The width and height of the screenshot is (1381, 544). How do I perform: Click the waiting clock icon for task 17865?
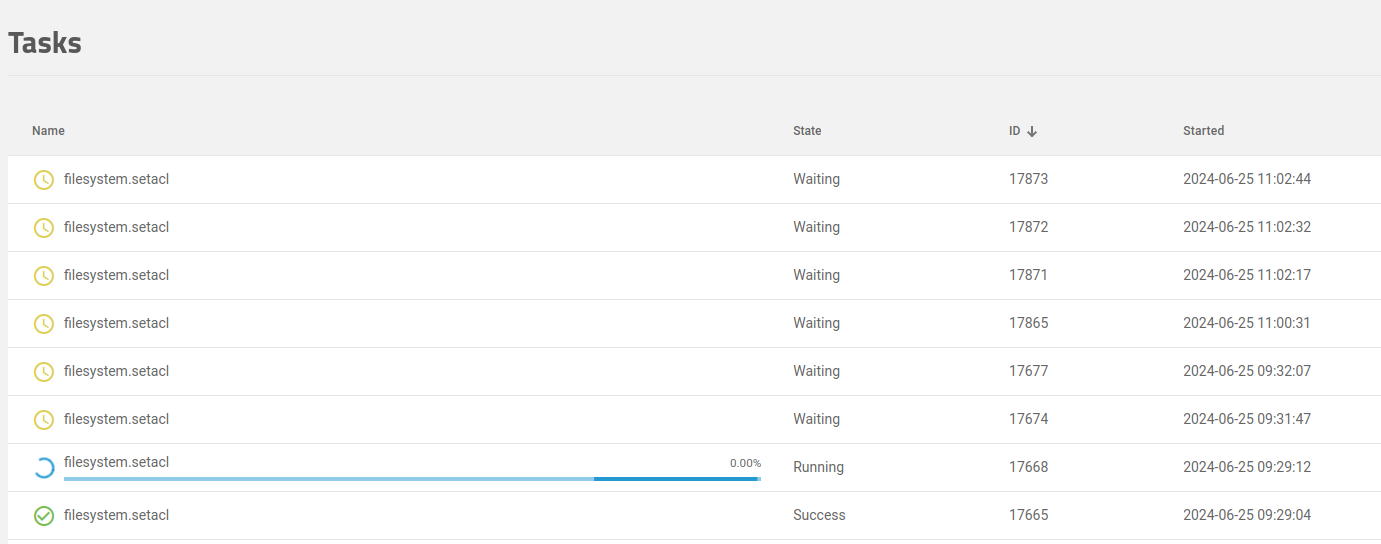44,324
